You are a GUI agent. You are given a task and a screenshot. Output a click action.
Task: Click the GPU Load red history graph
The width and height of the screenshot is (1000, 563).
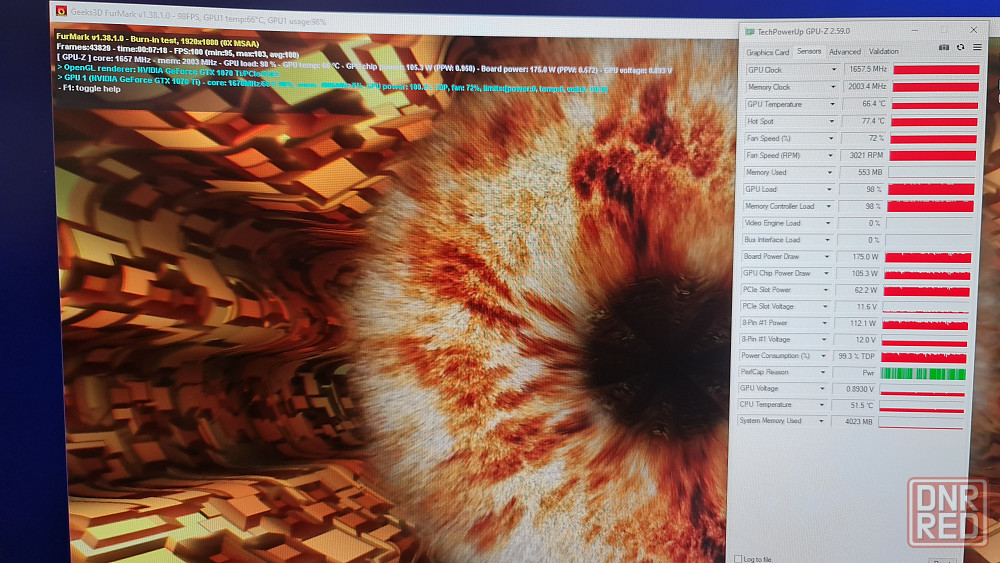click(x=931, y=189)
